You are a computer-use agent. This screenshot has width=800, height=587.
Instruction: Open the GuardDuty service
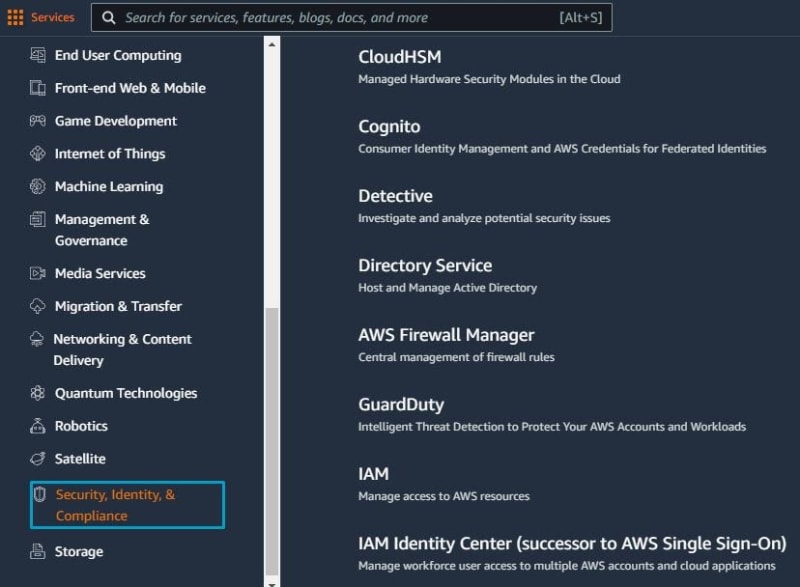pos(401,404)
